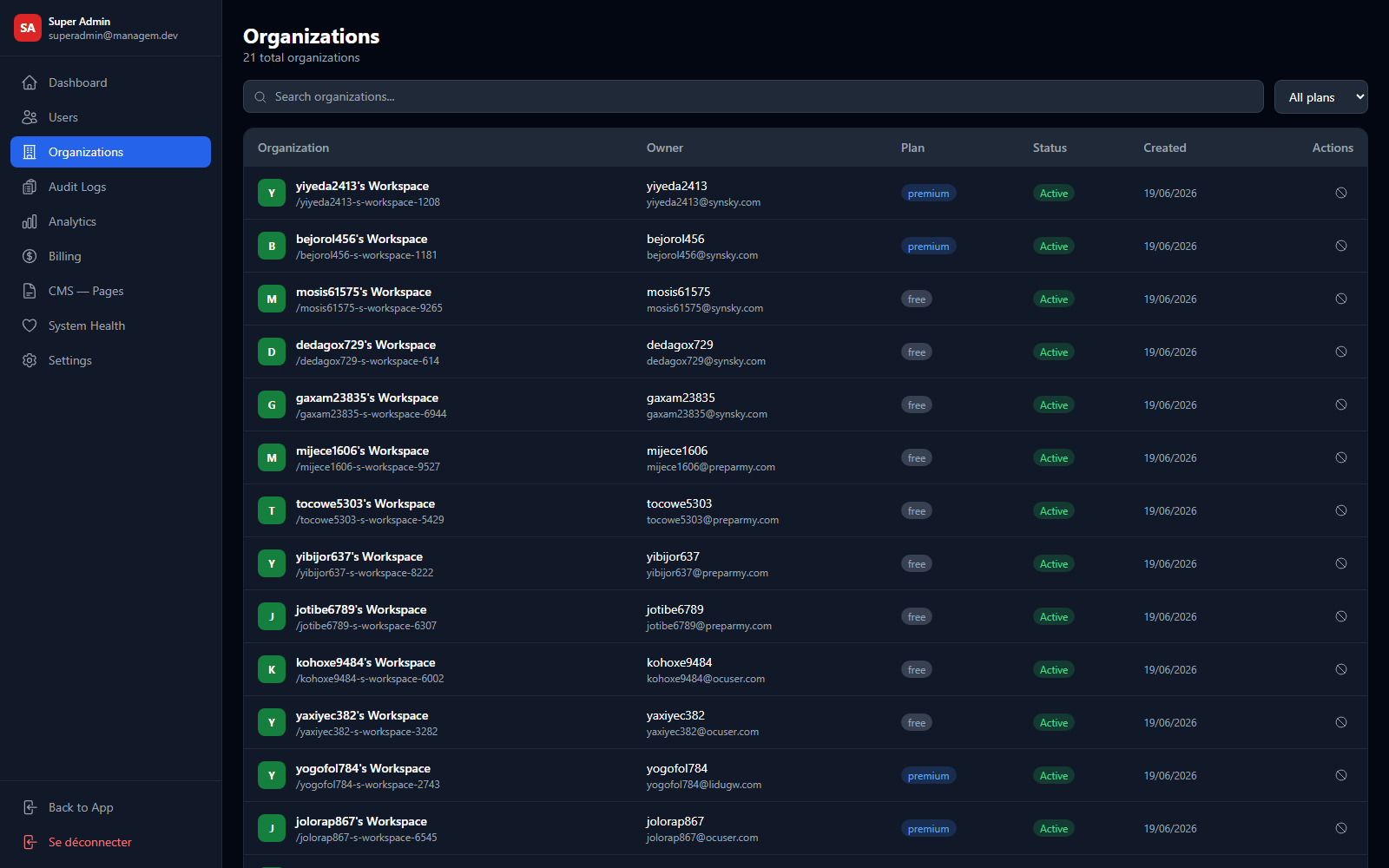Click the Audit Logs clipboard icon

[30, 187]
